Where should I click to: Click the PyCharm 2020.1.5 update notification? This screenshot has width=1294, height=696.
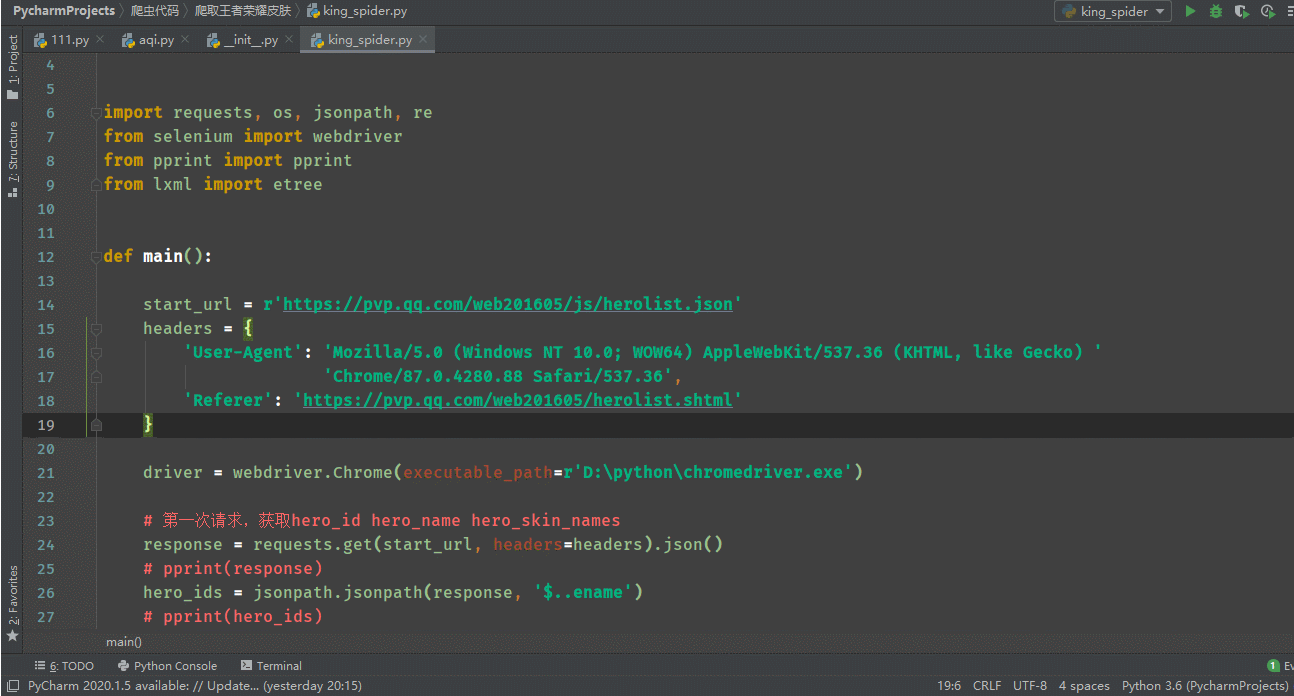[x=194, y=686]
